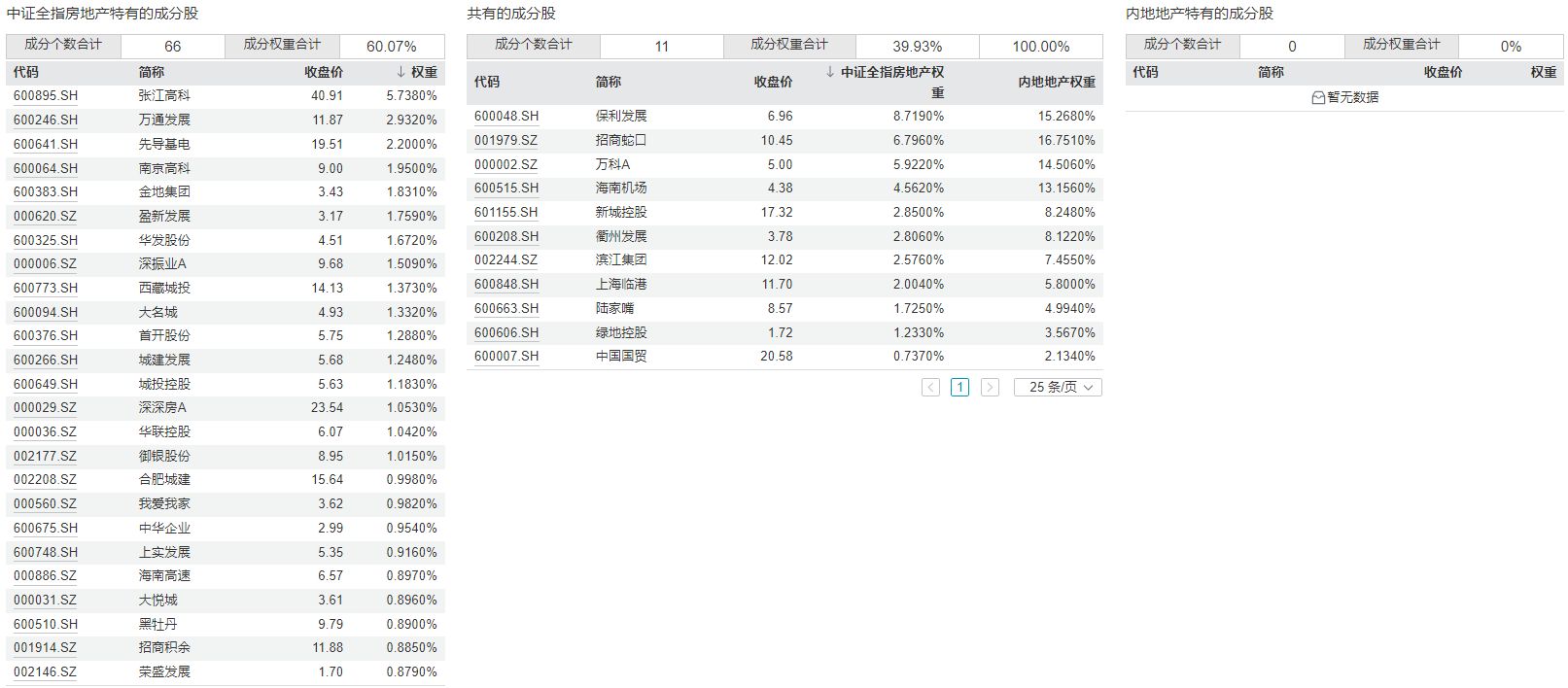This screenshot has width=1568, height=688.
Task: Open stock code 600246.SH link
Action: 46,120
